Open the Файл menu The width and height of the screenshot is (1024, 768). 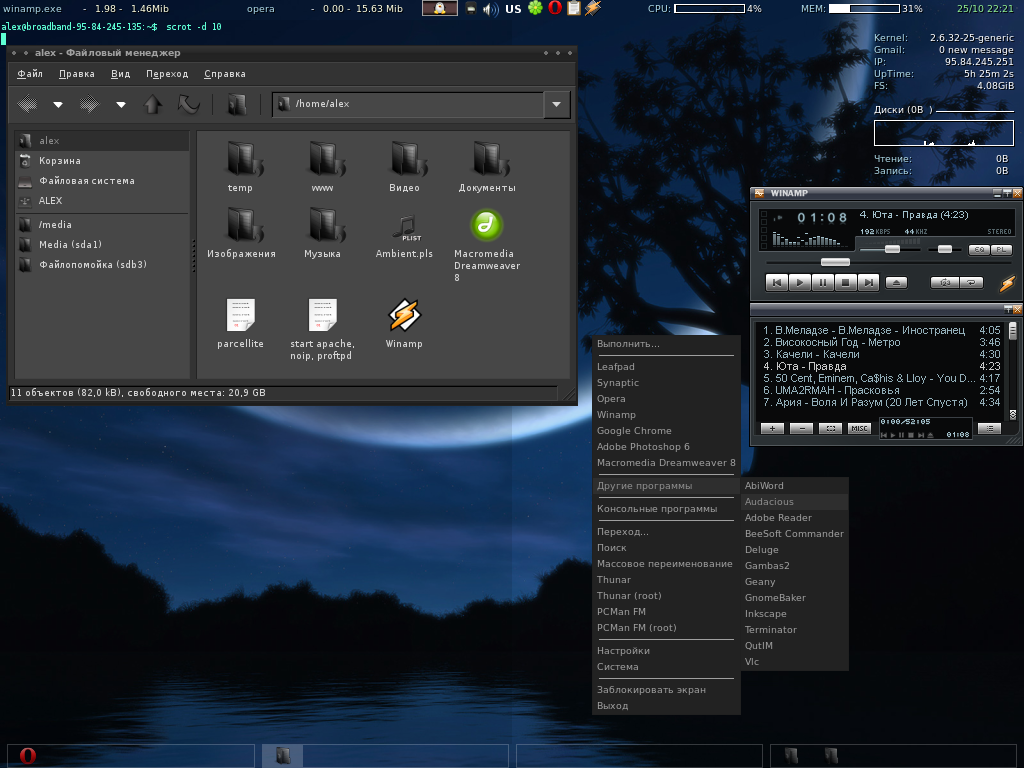(30, 74)
